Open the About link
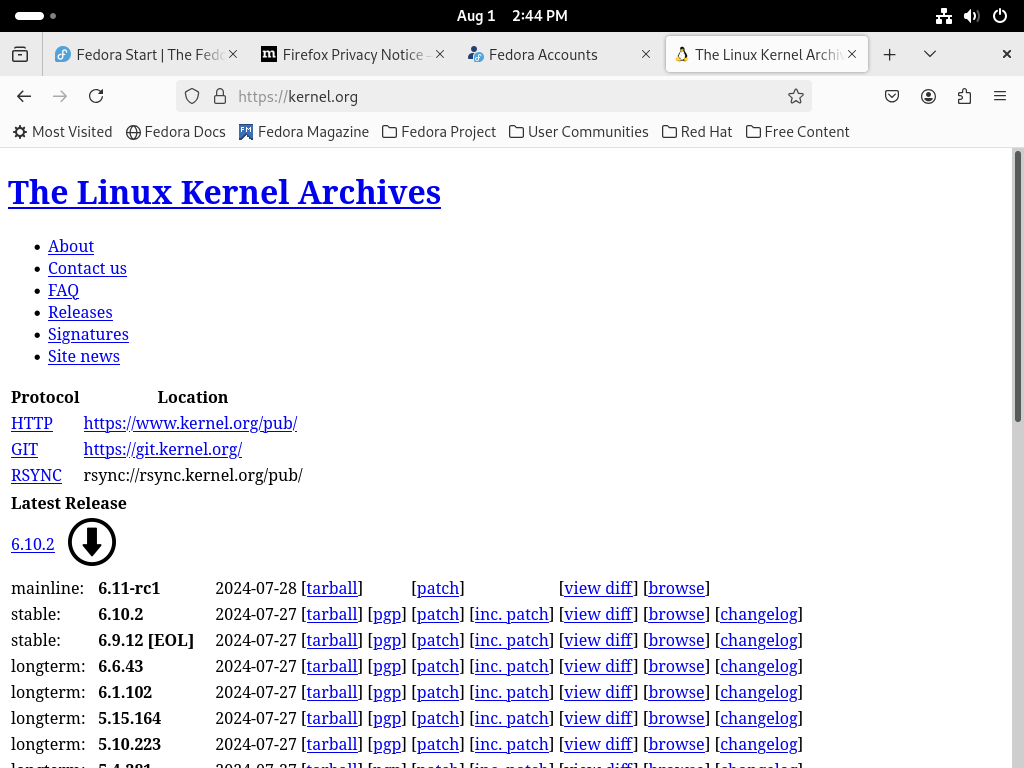Image resolution: width=1024 pixels, height=768 pixels. (71, 246)
